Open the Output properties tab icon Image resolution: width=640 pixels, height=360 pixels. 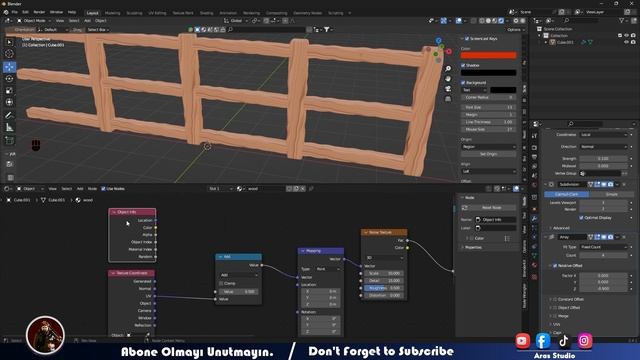coord(534,157)
